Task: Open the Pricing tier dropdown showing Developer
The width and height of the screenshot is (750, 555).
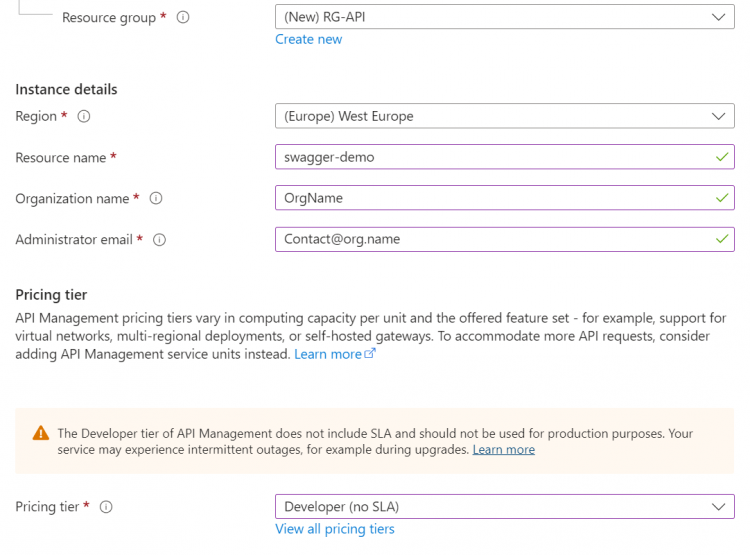Action: (505, 507)
